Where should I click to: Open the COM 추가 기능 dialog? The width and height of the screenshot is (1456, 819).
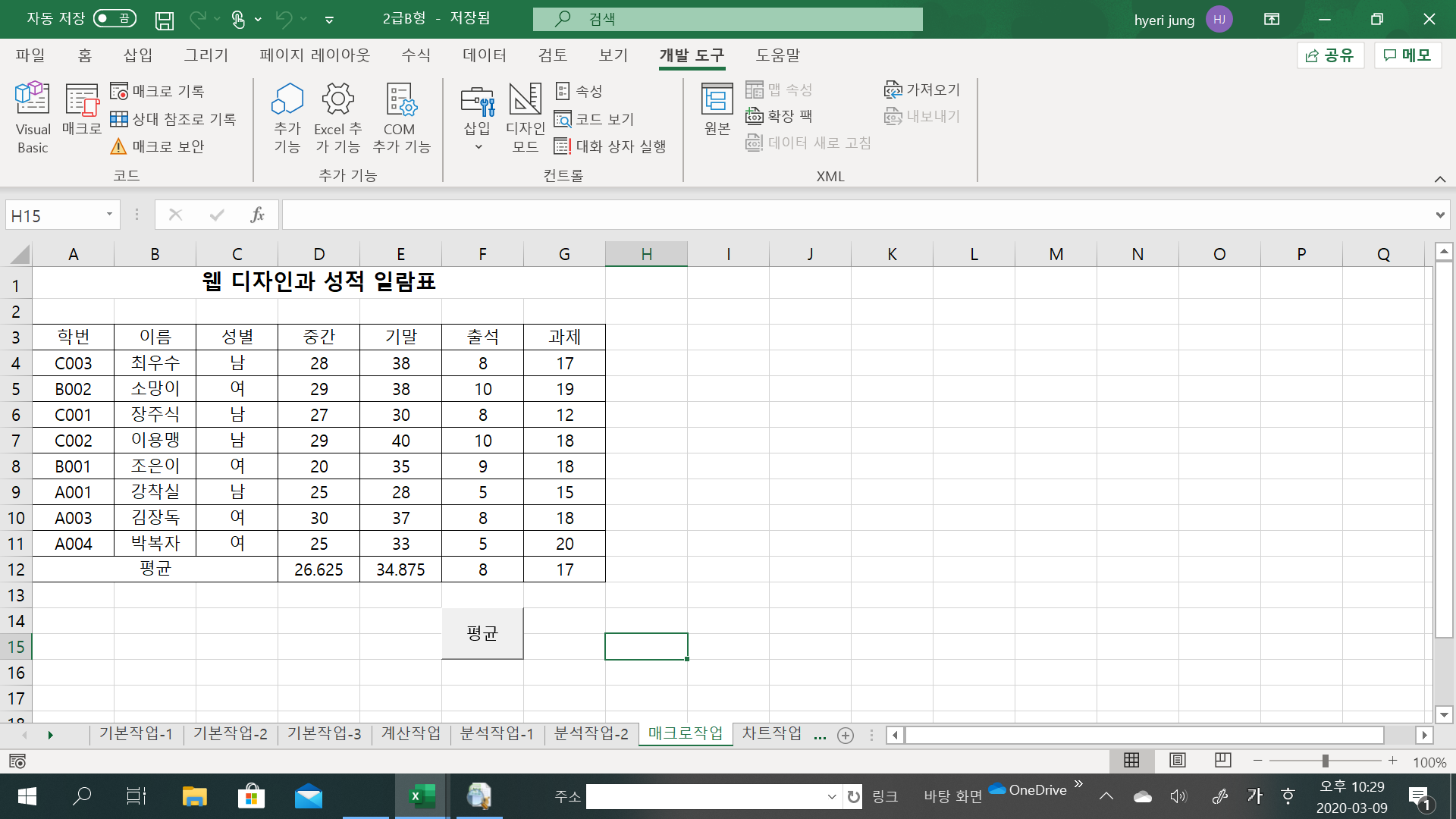pyautogui.click(x=400, y=117)
